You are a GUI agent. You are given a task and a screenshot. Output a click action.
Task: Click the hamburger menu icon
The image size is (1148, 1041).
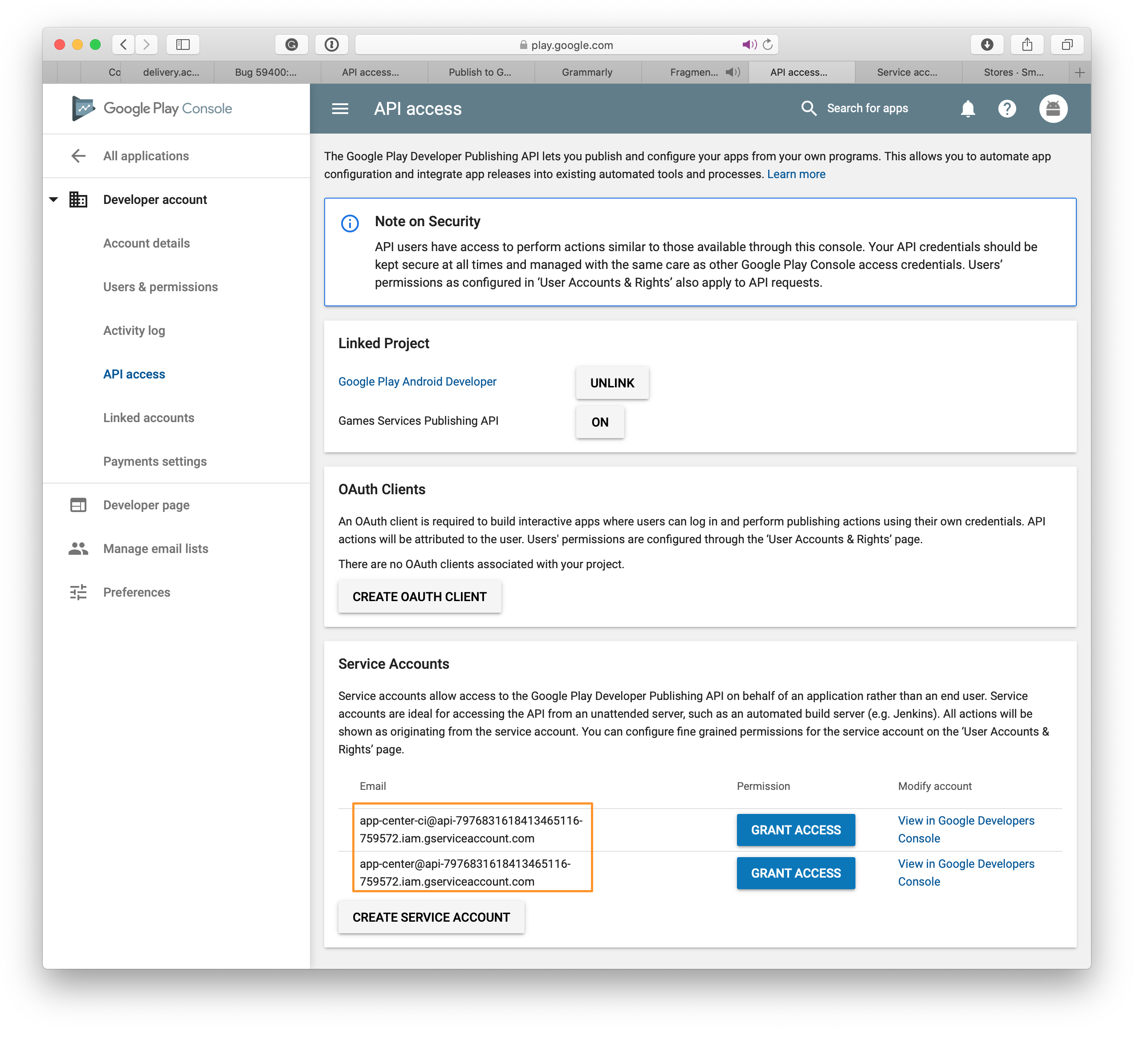340,108
